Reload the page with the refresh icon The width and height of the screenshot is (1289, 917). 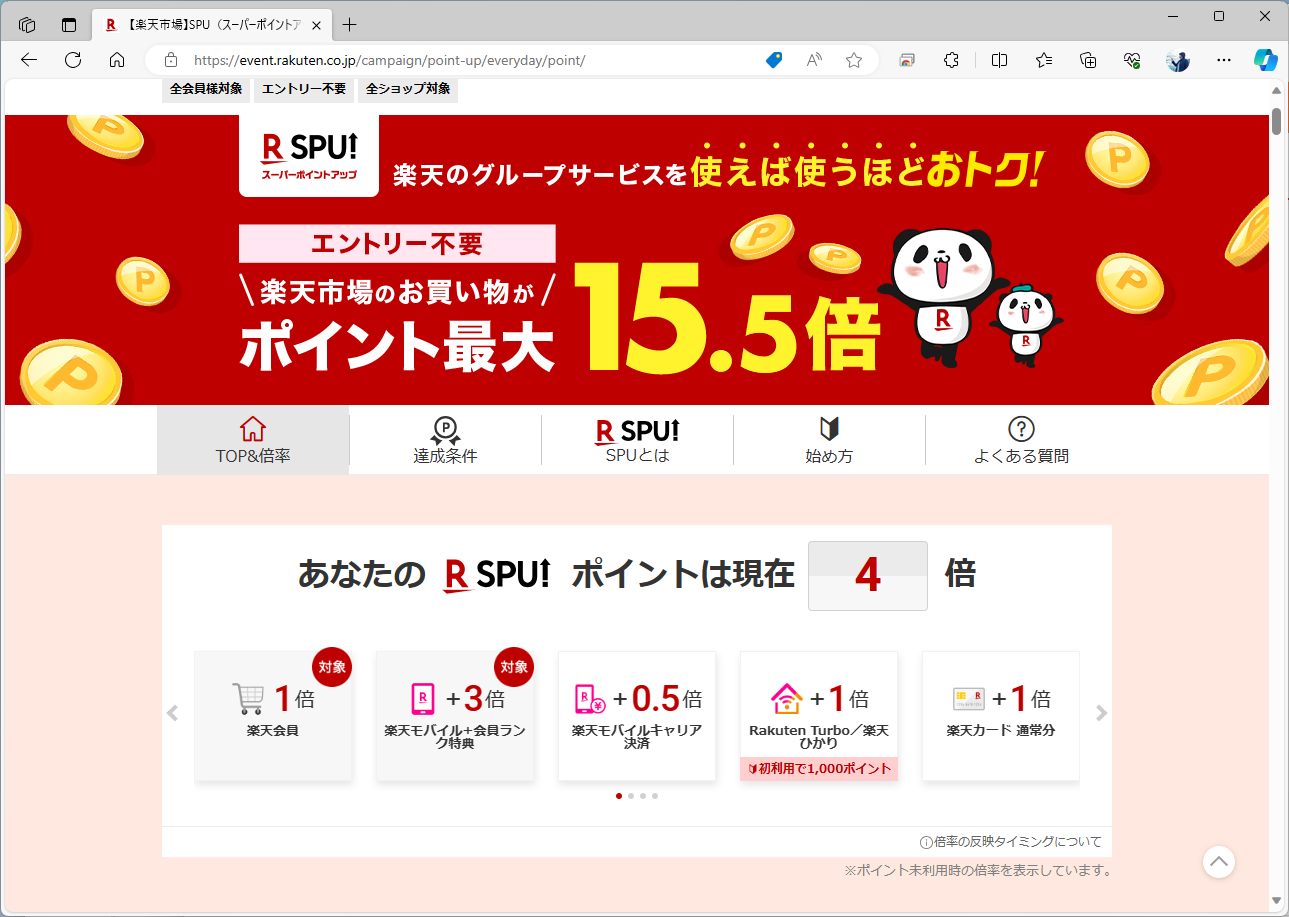[73, 60]
